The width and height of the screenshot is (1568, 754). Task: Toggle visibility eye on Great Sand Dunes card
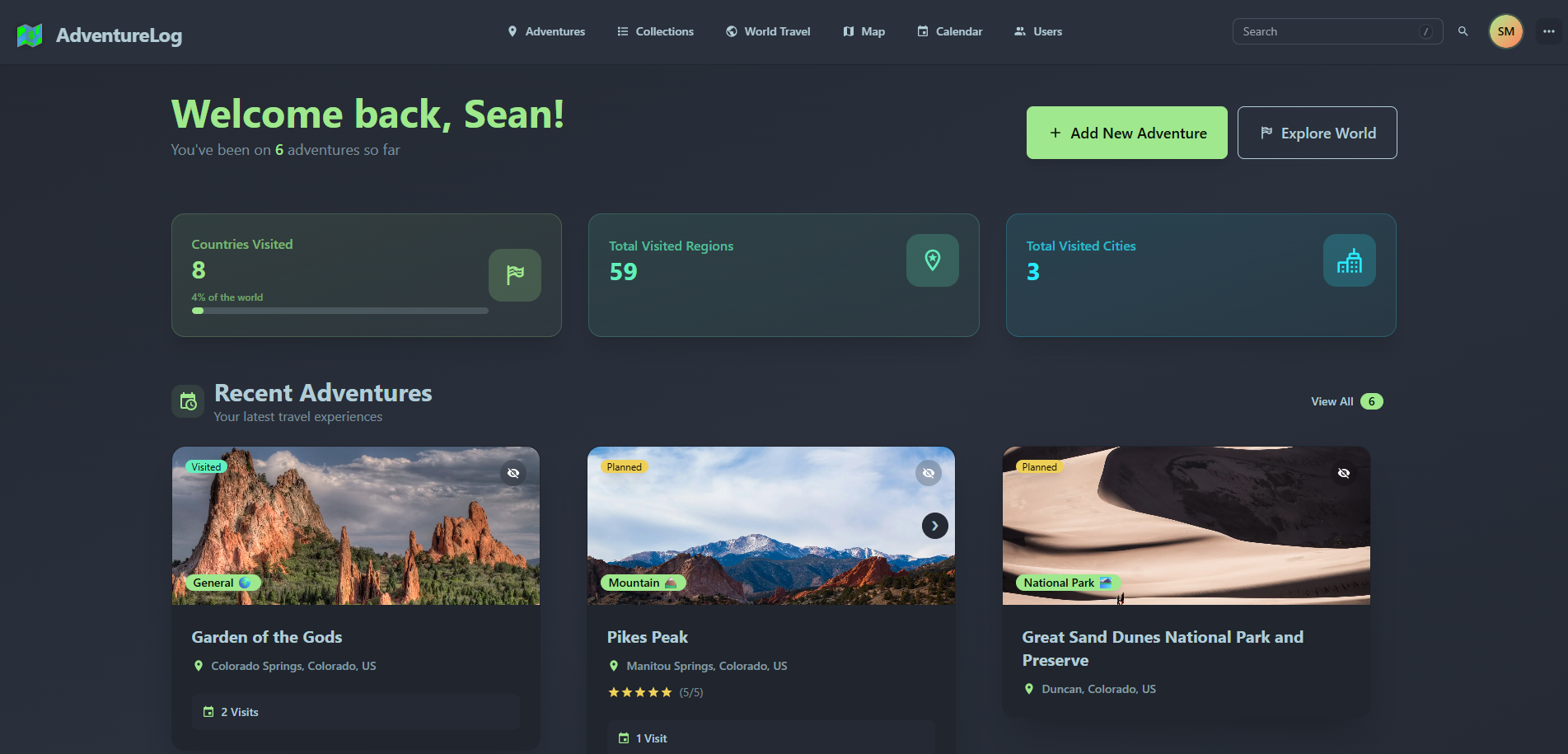[x=1344, y=473]
